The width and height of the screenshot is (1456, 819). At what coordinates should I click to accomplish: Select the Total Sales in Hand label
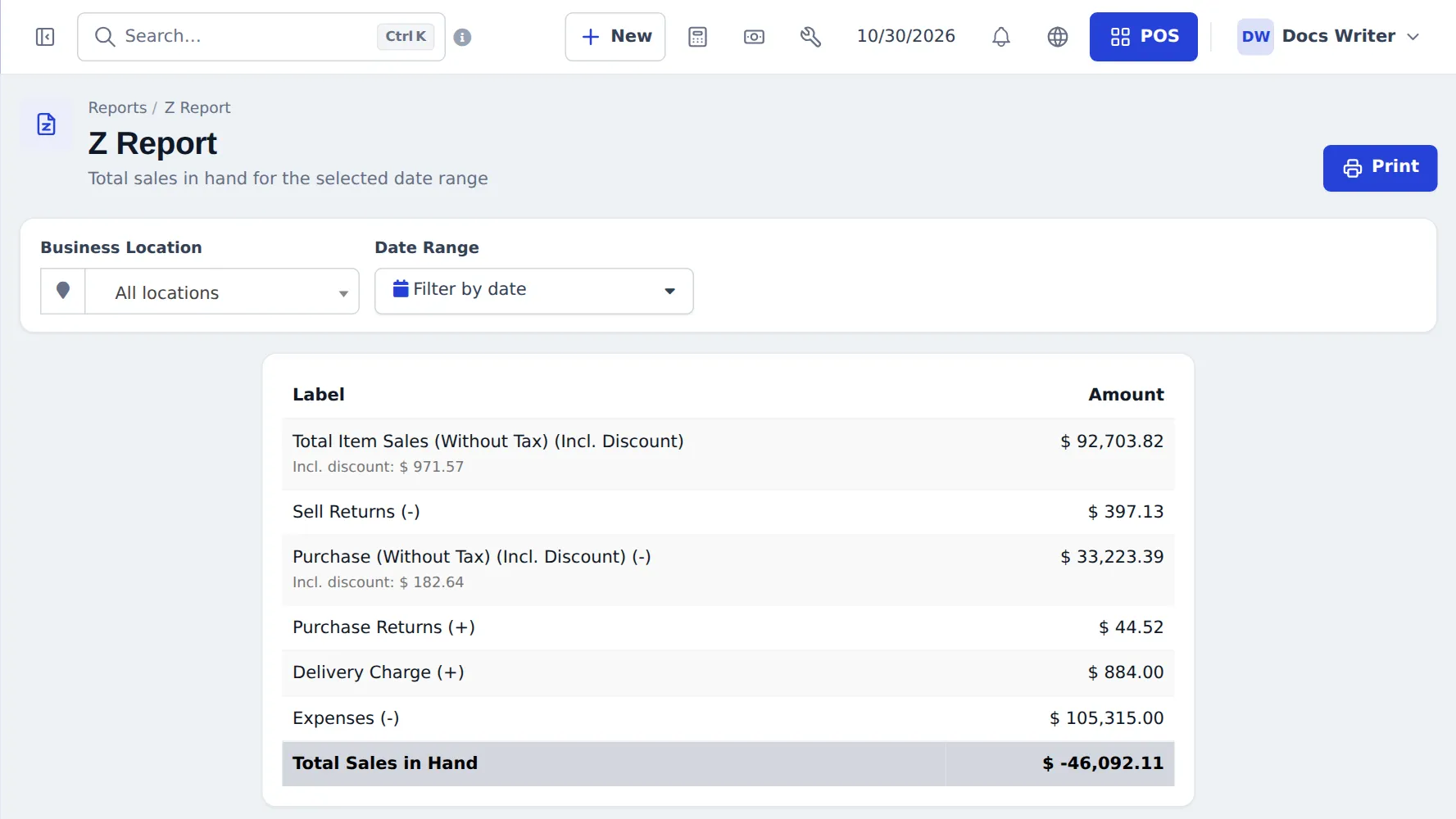[385, 762]
